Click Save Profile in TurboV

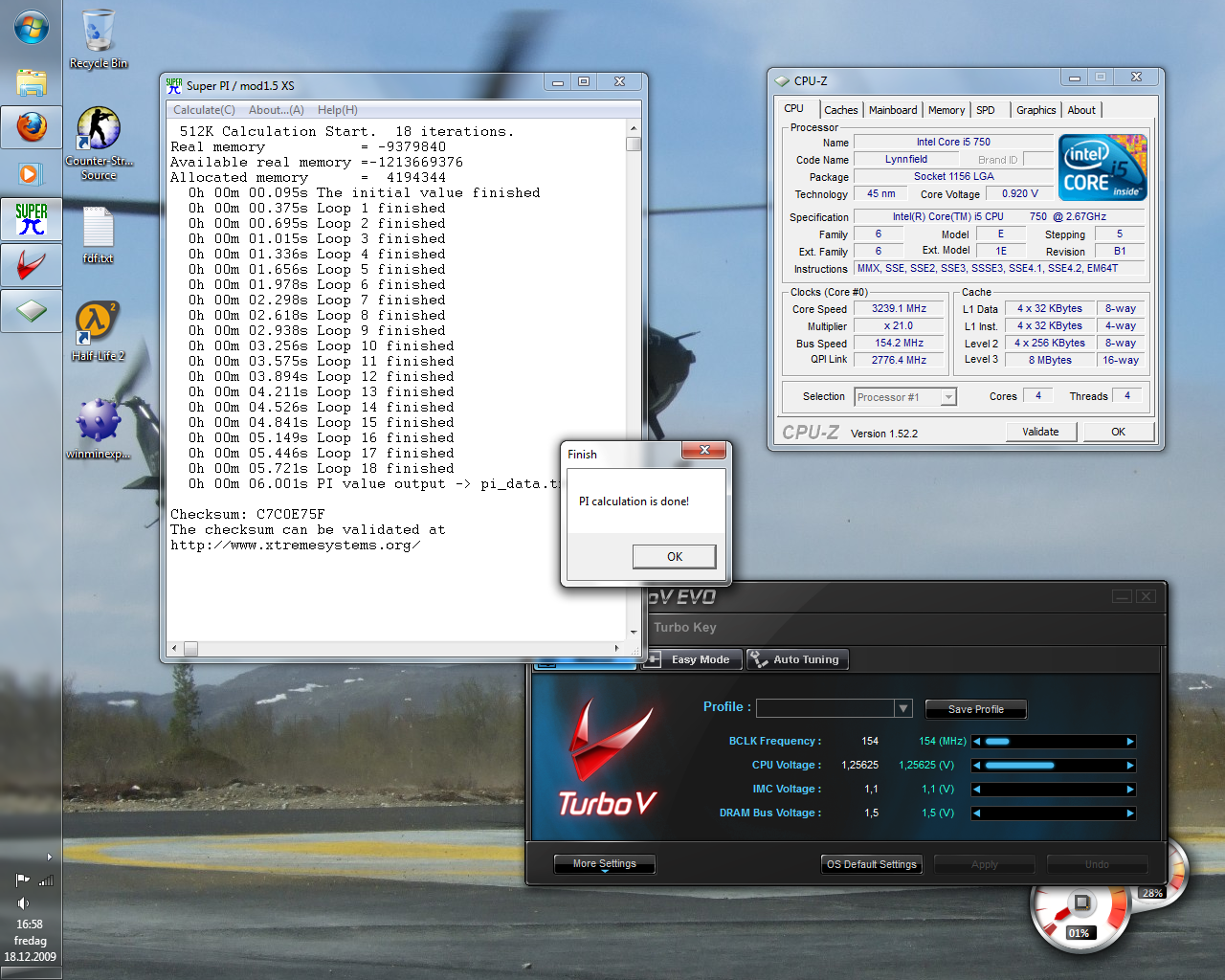(976, 709)
